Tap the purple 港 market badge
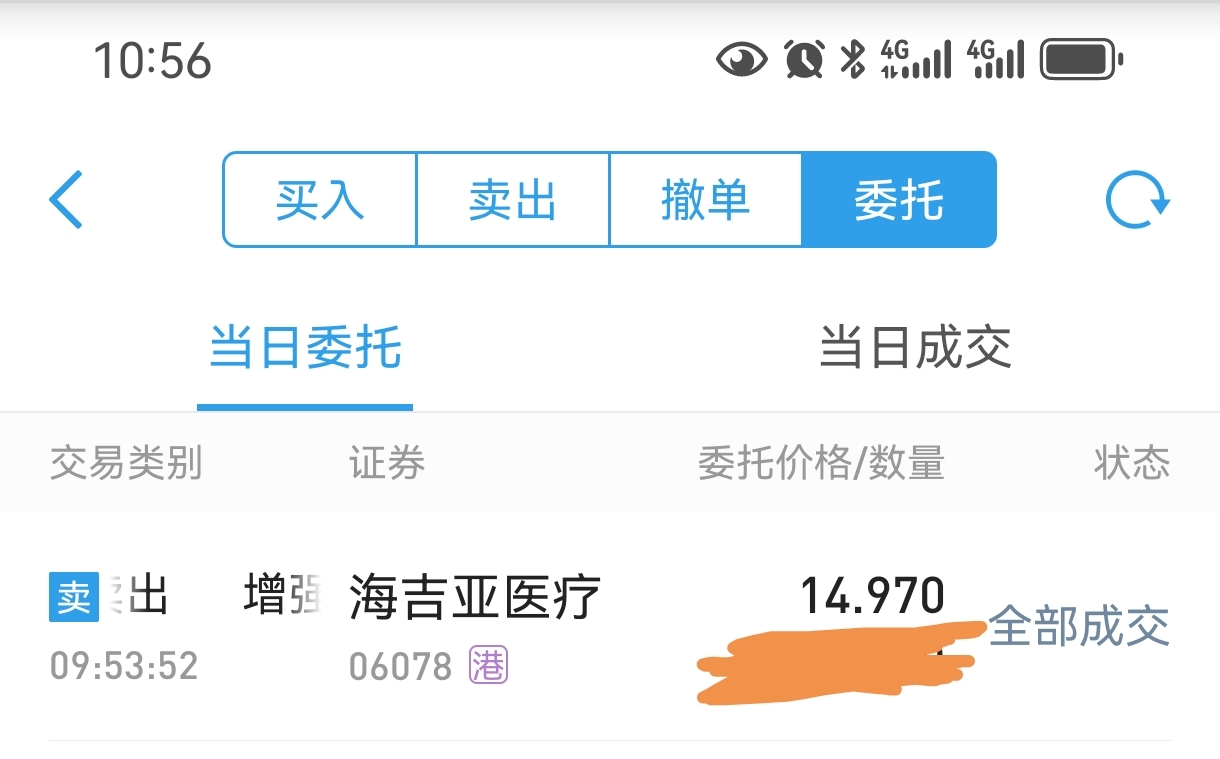The image size is (1220, 759). point(488,665)
